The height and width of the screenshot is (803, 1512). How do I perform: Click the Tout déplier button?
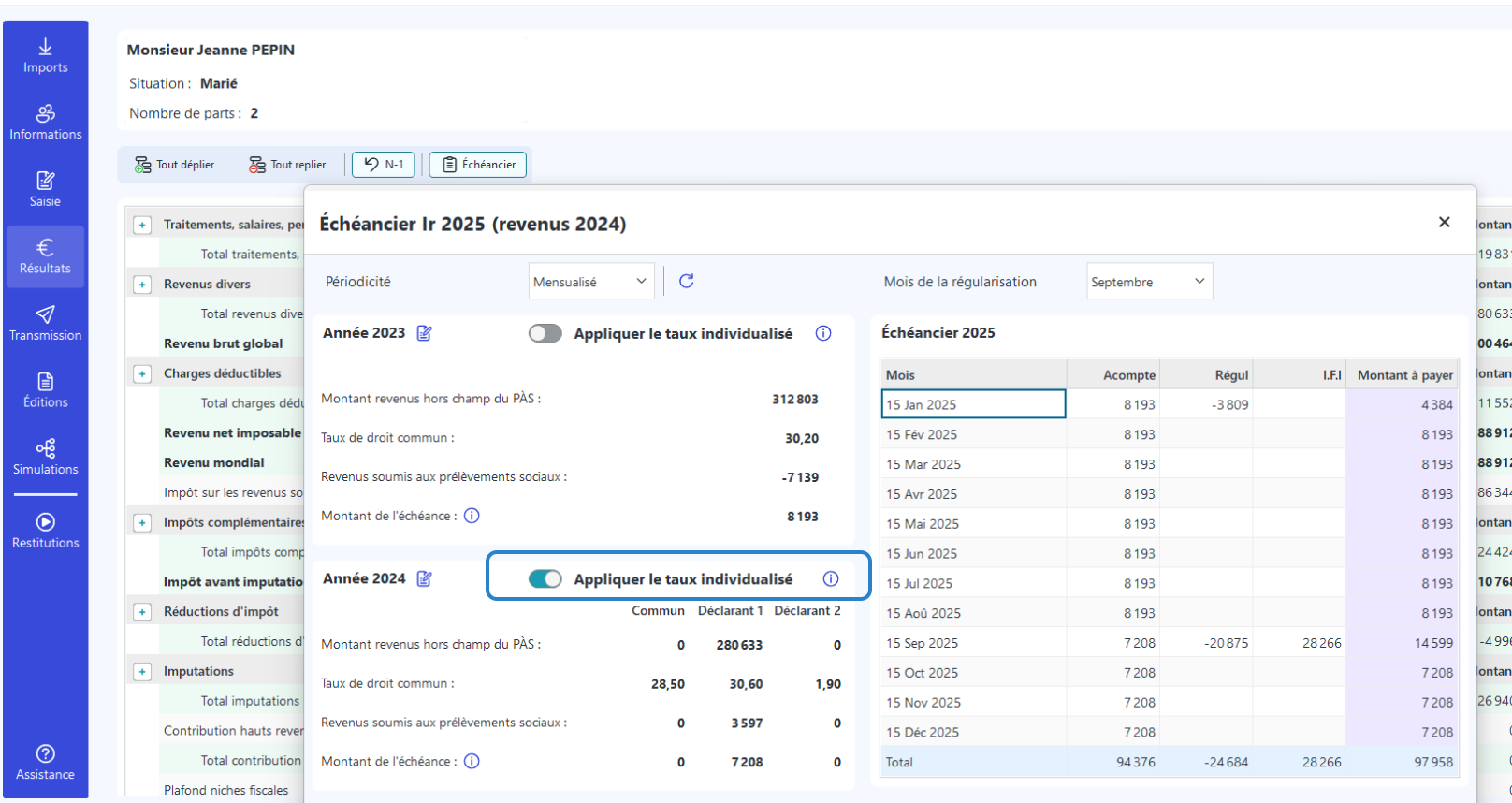tap(175, 165)
